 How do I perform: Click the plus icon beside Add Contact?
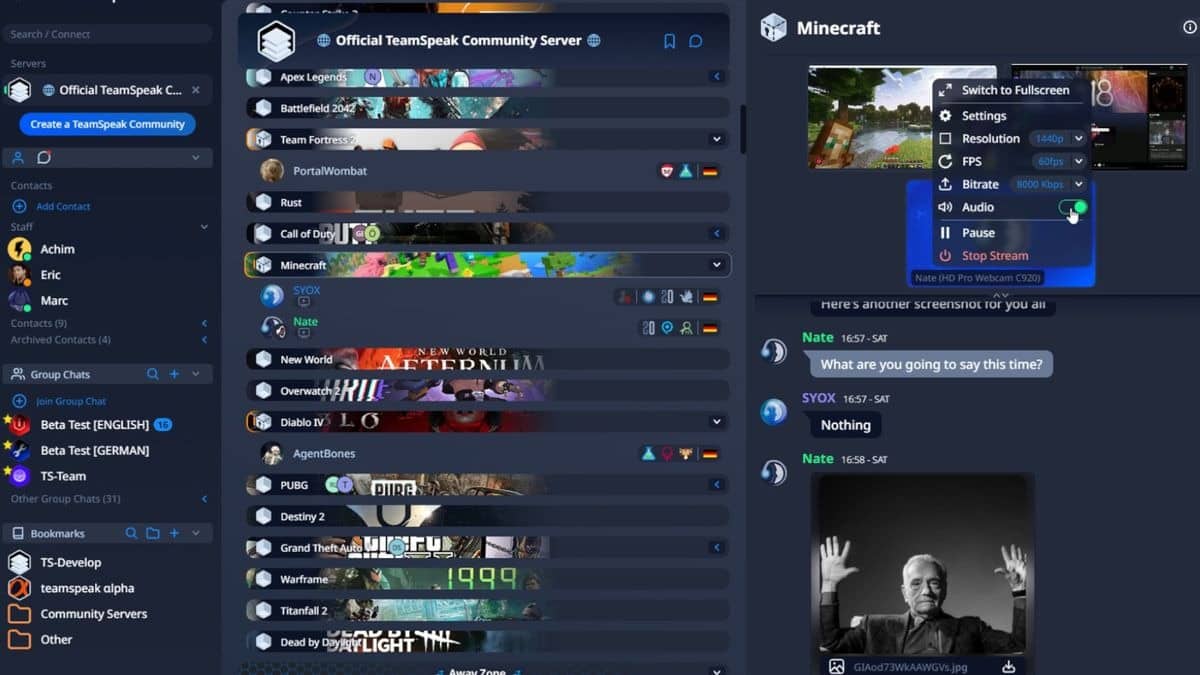coord(19,206)
